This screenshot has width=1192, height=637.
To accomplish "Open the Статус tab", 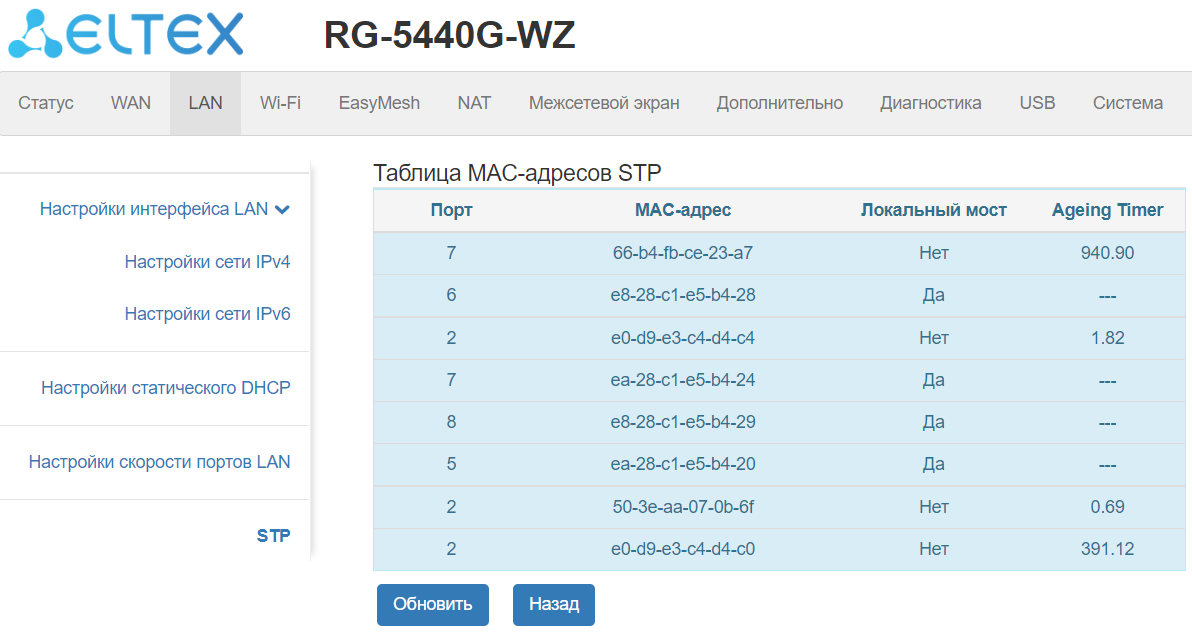I will (46, 103).
